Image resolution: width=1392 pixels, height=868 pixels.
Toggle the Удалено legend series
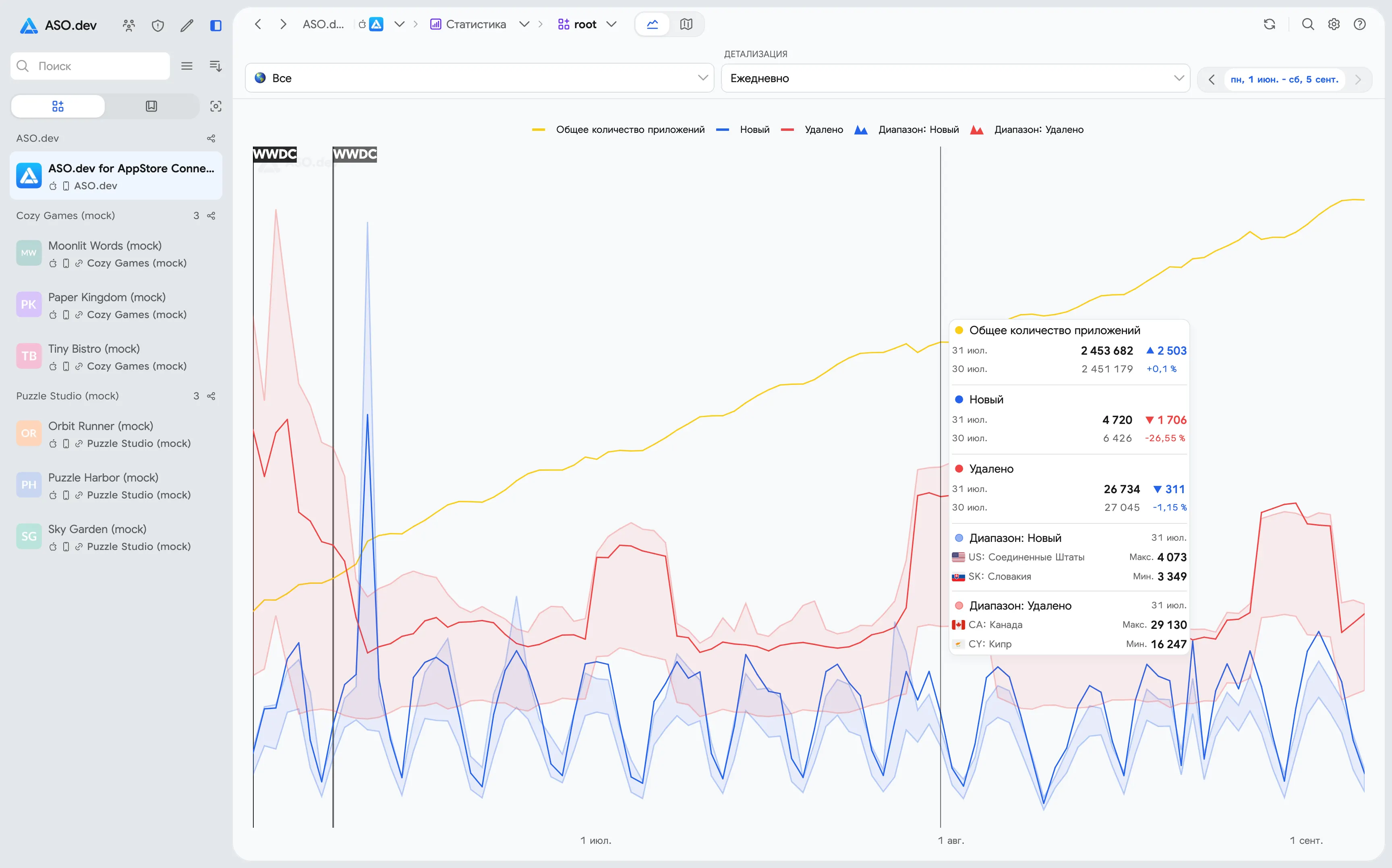812,130
